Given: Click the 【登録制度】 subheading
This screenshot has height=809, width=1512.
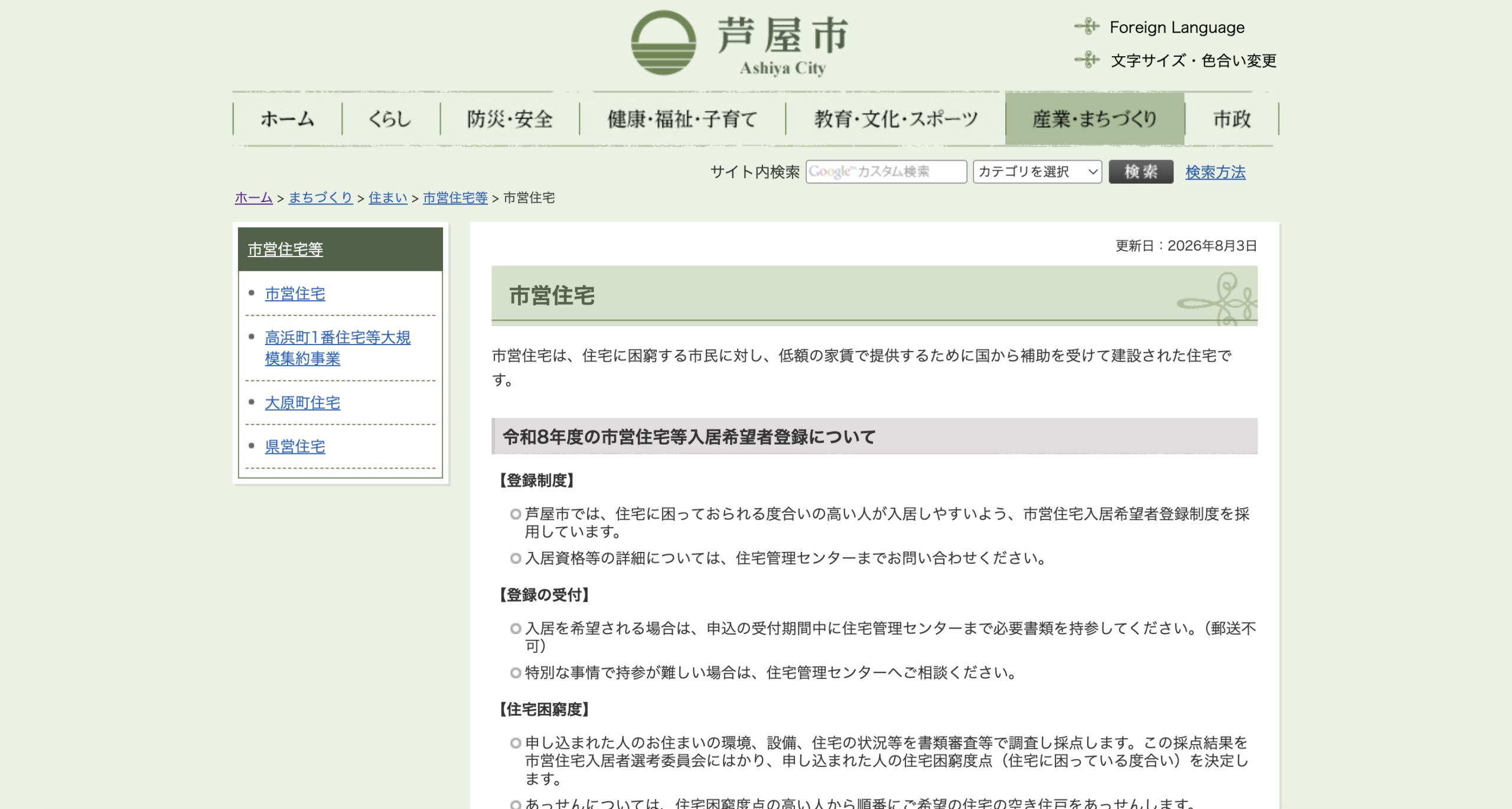Looking at the screenshot, I should pos(537,480).
